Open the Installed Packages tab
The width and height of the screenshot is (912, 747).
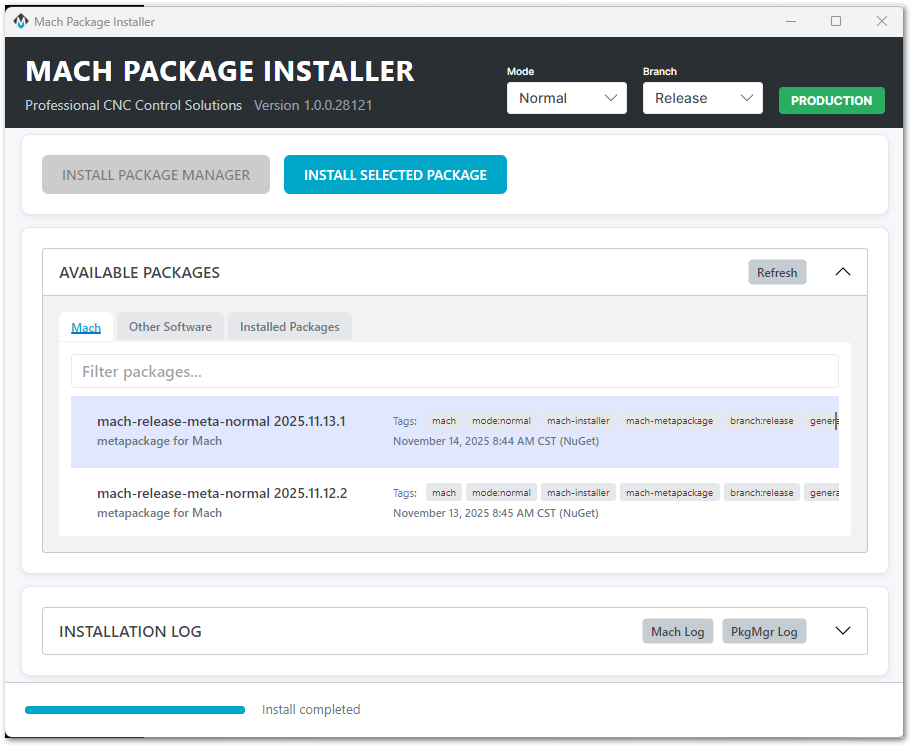tap(289, 327)
